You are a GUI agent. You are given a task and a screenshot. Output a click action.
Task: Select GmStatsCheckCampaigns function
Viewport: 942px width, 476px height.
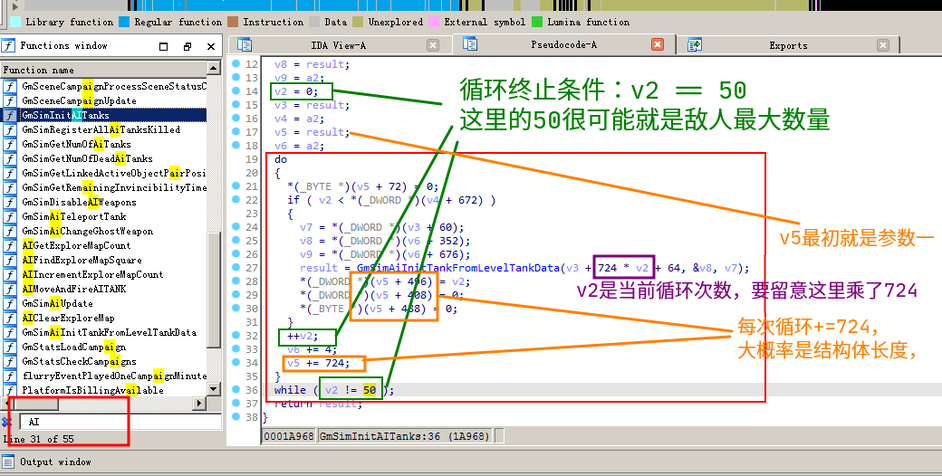(79, 361)
